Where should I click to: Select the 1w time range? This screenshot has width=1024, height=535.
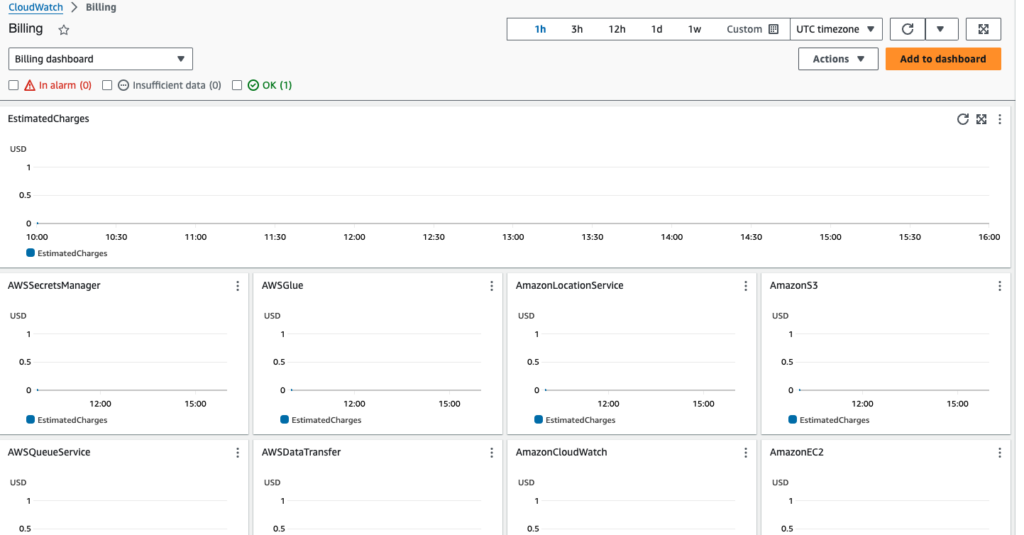(694, 29)
